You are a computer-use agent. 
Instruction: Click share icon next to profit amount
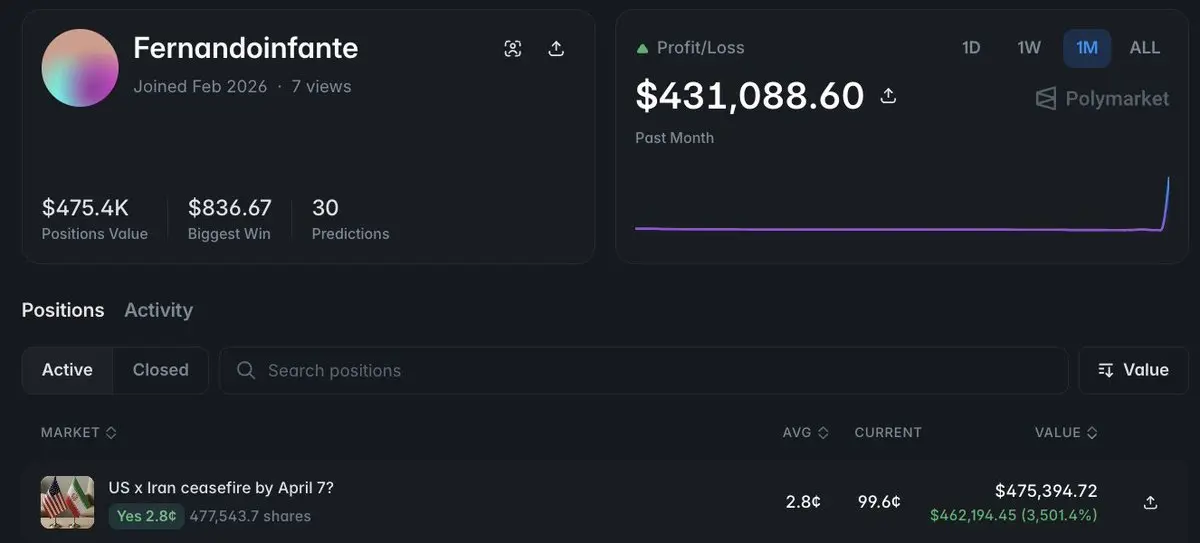coord(887,96)
